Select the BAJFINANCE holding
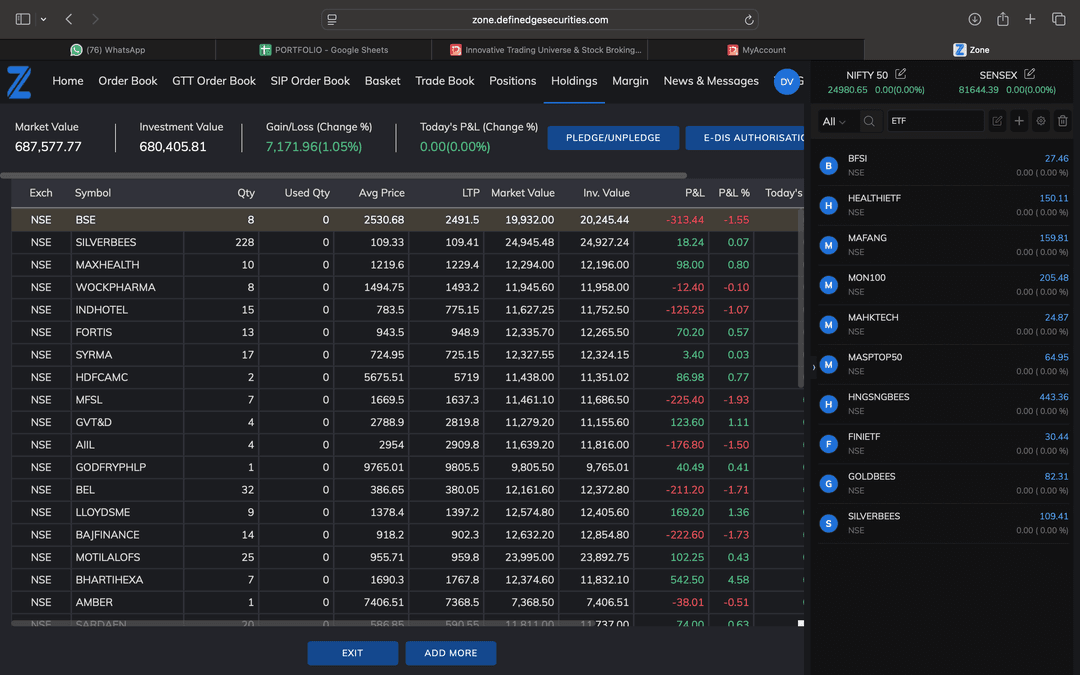1080x675 pixels. 107,534
